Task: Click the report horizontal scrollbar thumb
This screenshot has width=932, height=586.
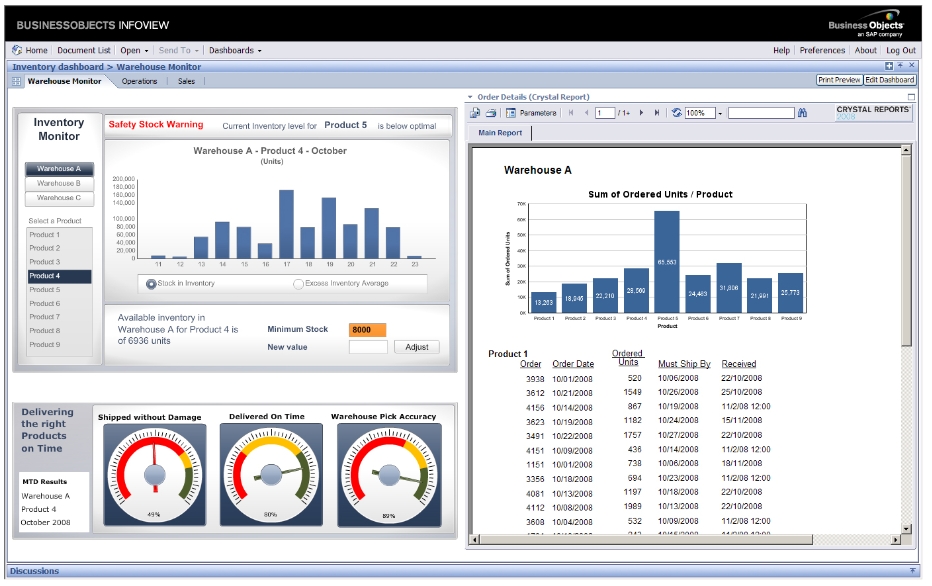Action: click(646, 540)
